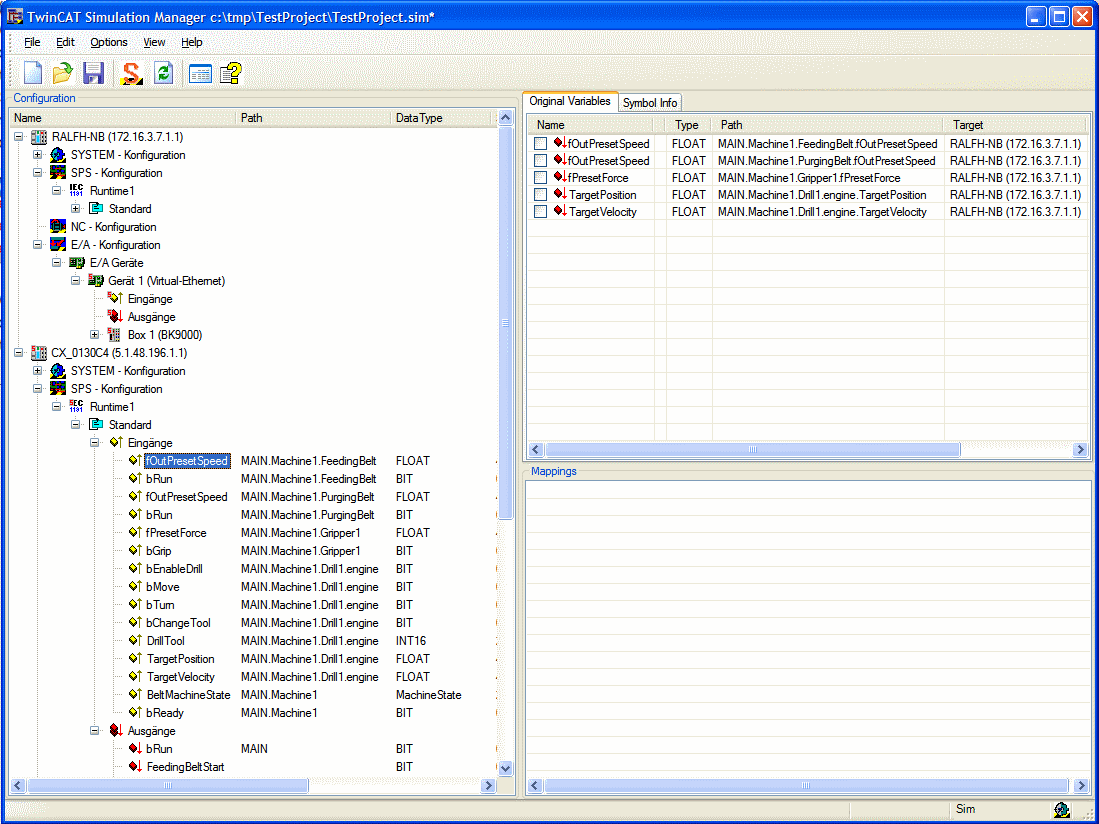The width and height of the screenshot is (1099, 824).
Task: Open the Options menu
Action: (x=109, y=42)
